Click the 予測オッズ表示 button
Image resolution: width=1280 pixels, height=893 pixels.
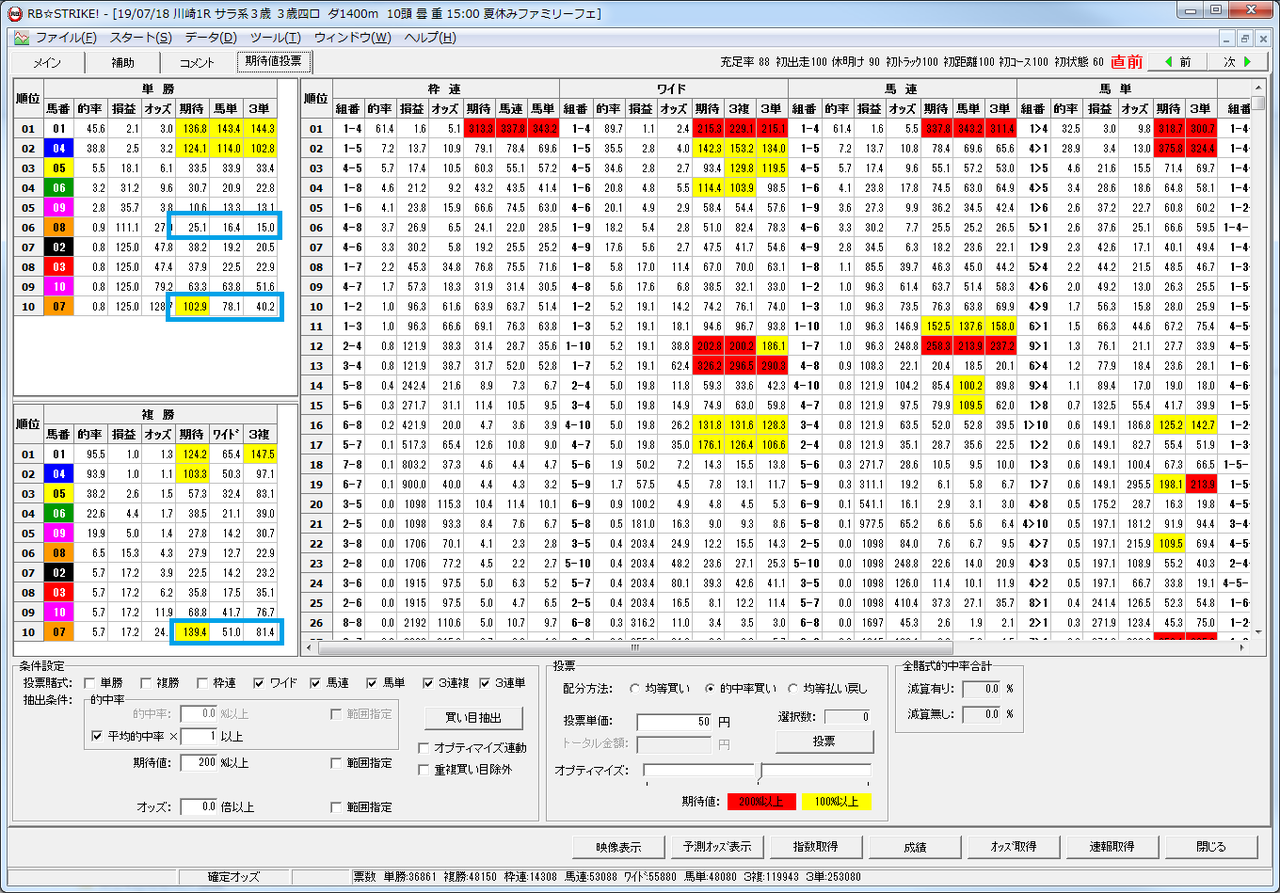tap(715, 846)
